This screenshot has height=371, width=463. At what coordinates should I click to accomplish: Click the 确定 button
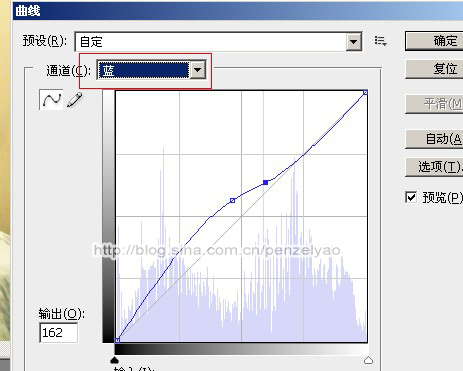point(434,41)
